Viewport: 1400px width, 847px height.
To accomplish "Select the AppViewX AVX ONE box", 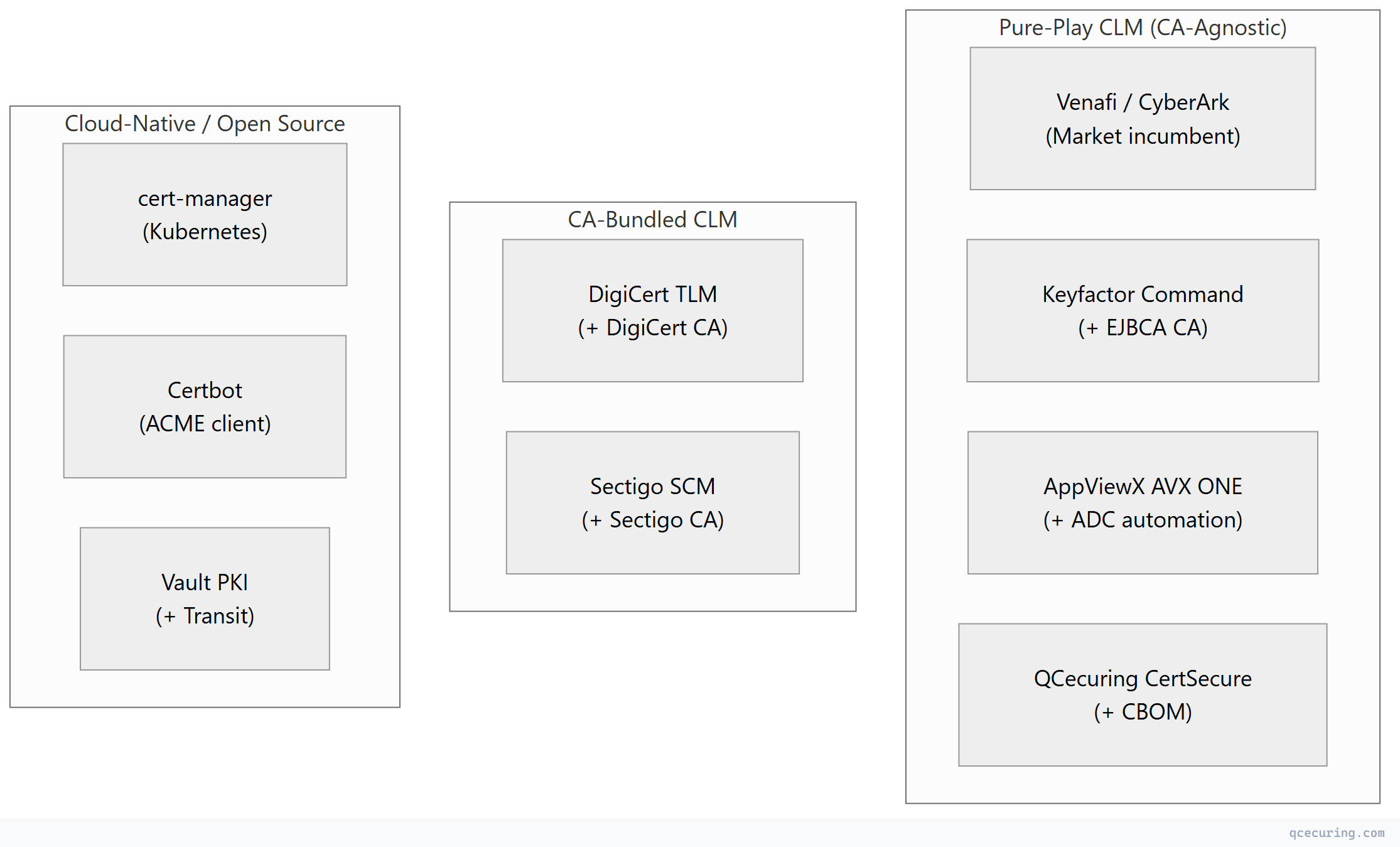I will tap(1143, 503).
